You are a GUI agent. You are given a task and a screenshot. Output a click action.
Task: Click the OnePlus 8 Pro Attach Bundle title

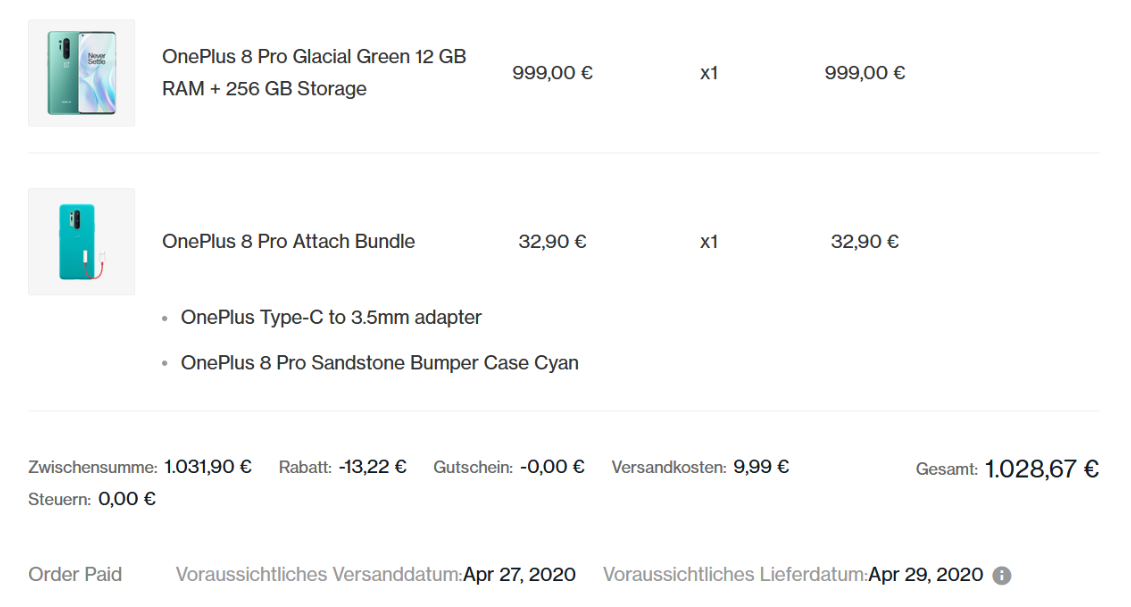(289, 242)
